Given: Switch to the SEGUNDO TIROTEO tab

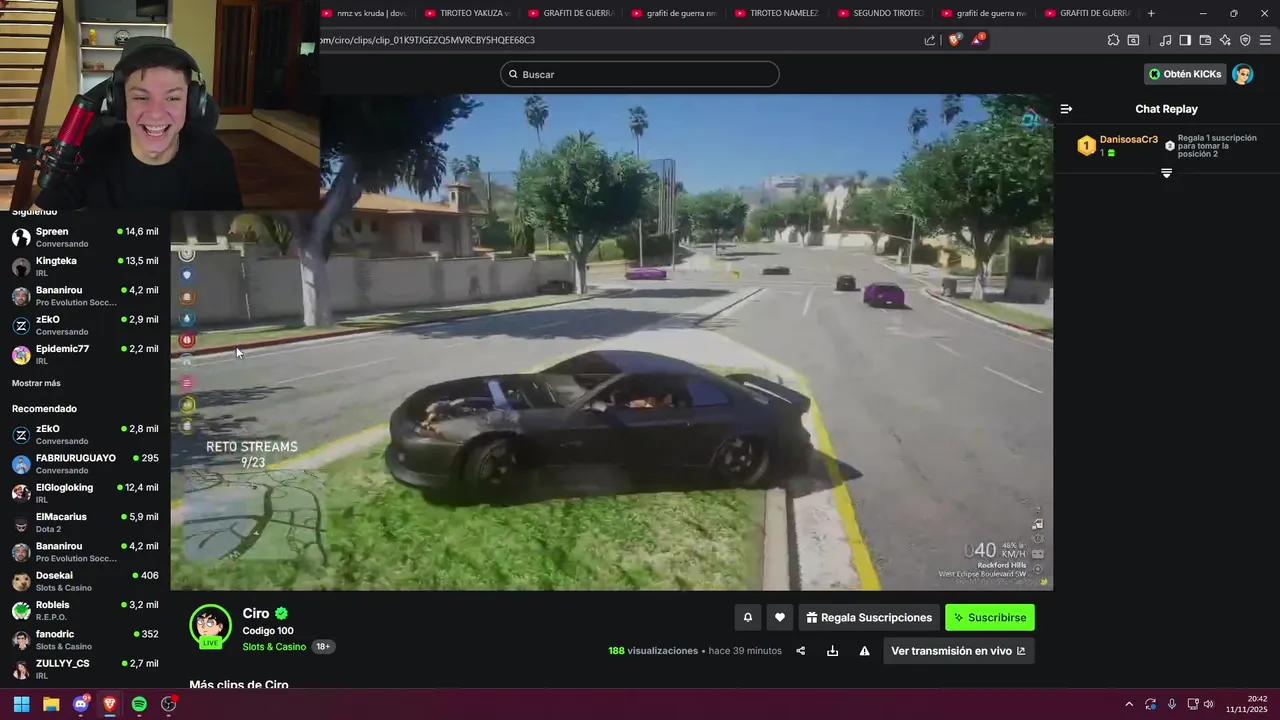Looking at the screenshot, I should click(880, 13).
